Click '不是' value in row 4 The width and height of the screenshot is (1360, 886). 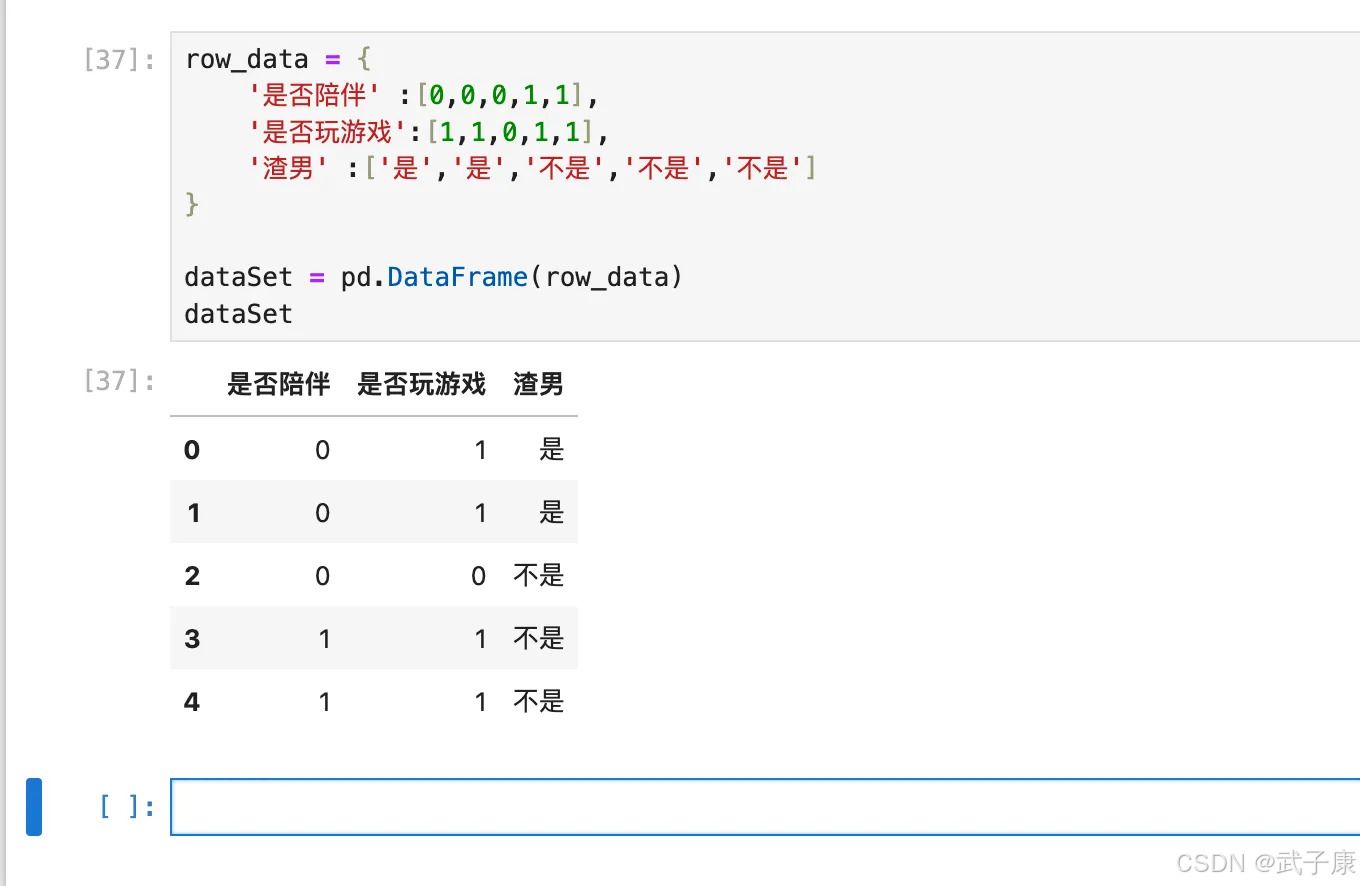[539, 702]
